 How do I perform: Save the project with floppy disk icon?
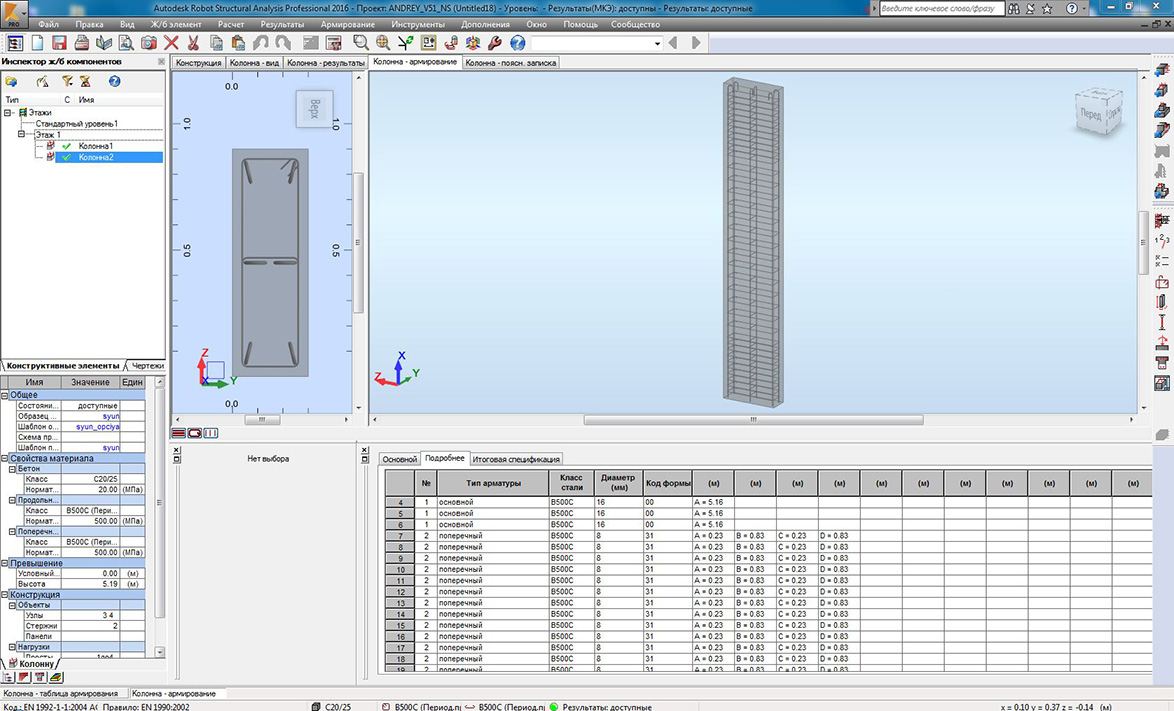(59, 43)
